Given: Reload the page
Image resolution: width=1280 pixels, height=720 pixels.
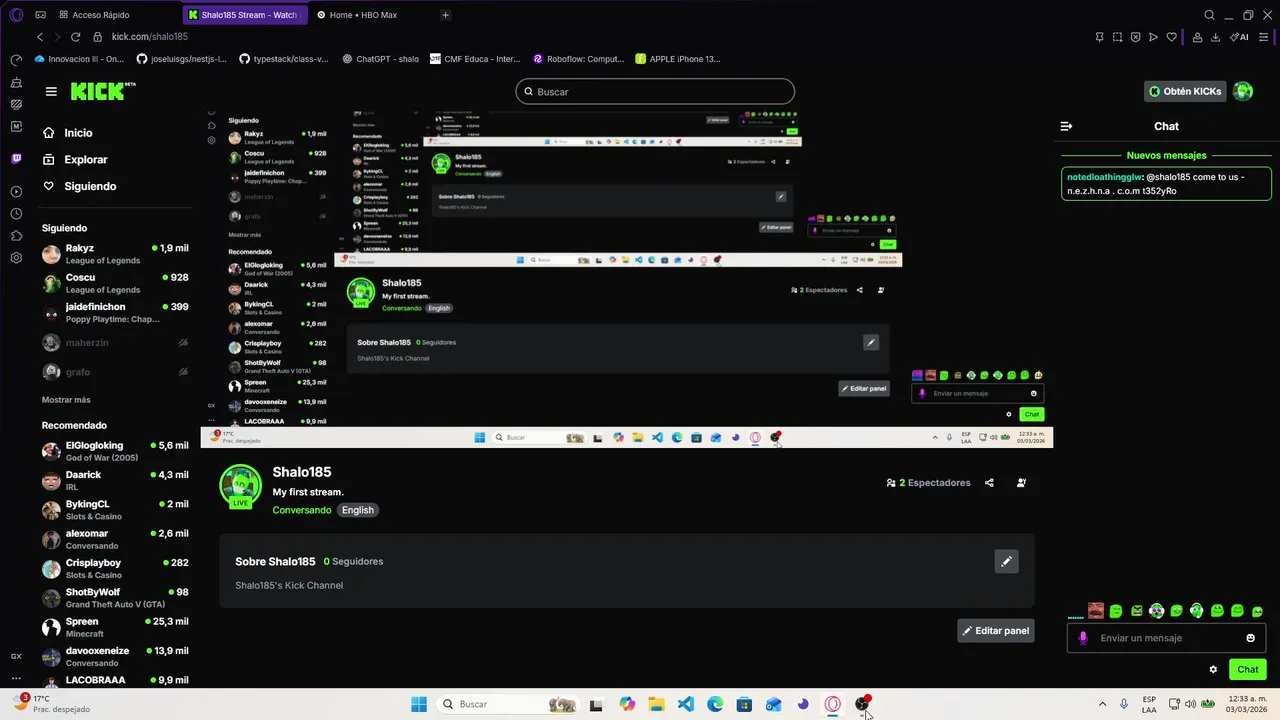Looking at the screenshot, I should [x=75, y=37].
